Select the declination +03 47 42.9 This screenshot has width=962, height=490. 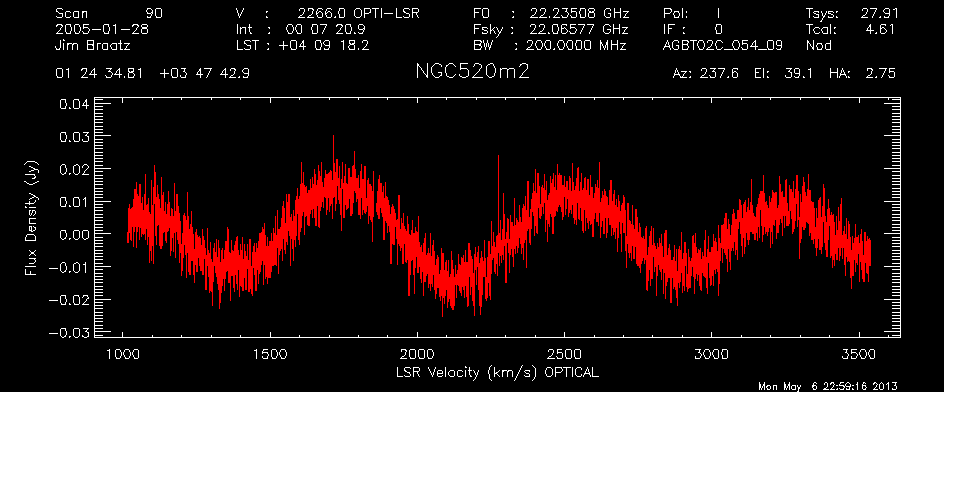[x=204, y=74]
